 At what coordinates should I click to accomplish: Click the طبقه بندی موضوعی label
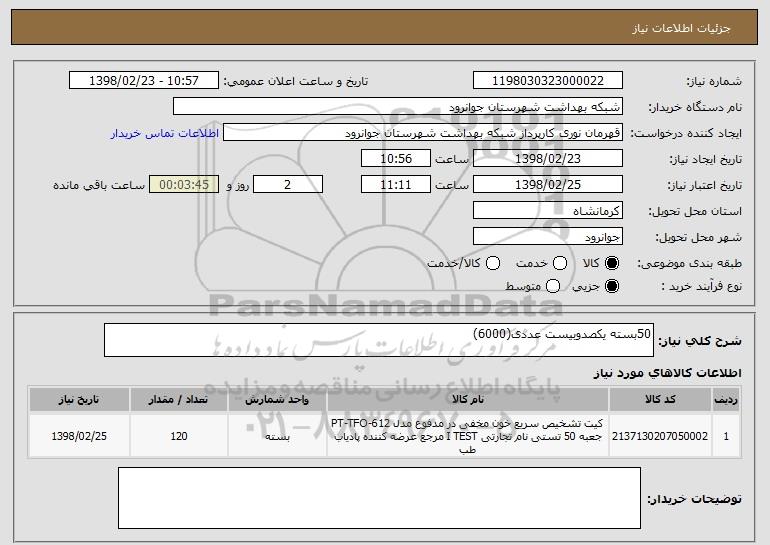689,263
